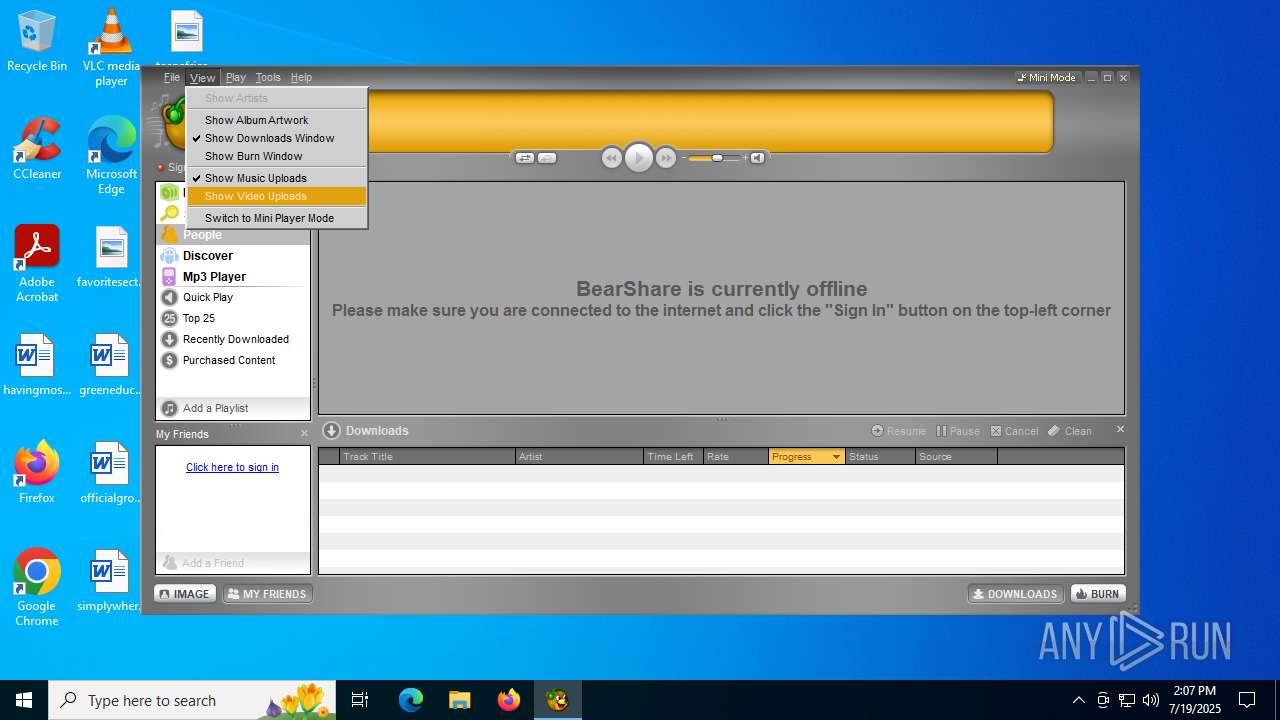Image resolution: width=1280 pixels, height=720 pixels.
Task: Open the Windows Start menu
Action: click(24, 700)
